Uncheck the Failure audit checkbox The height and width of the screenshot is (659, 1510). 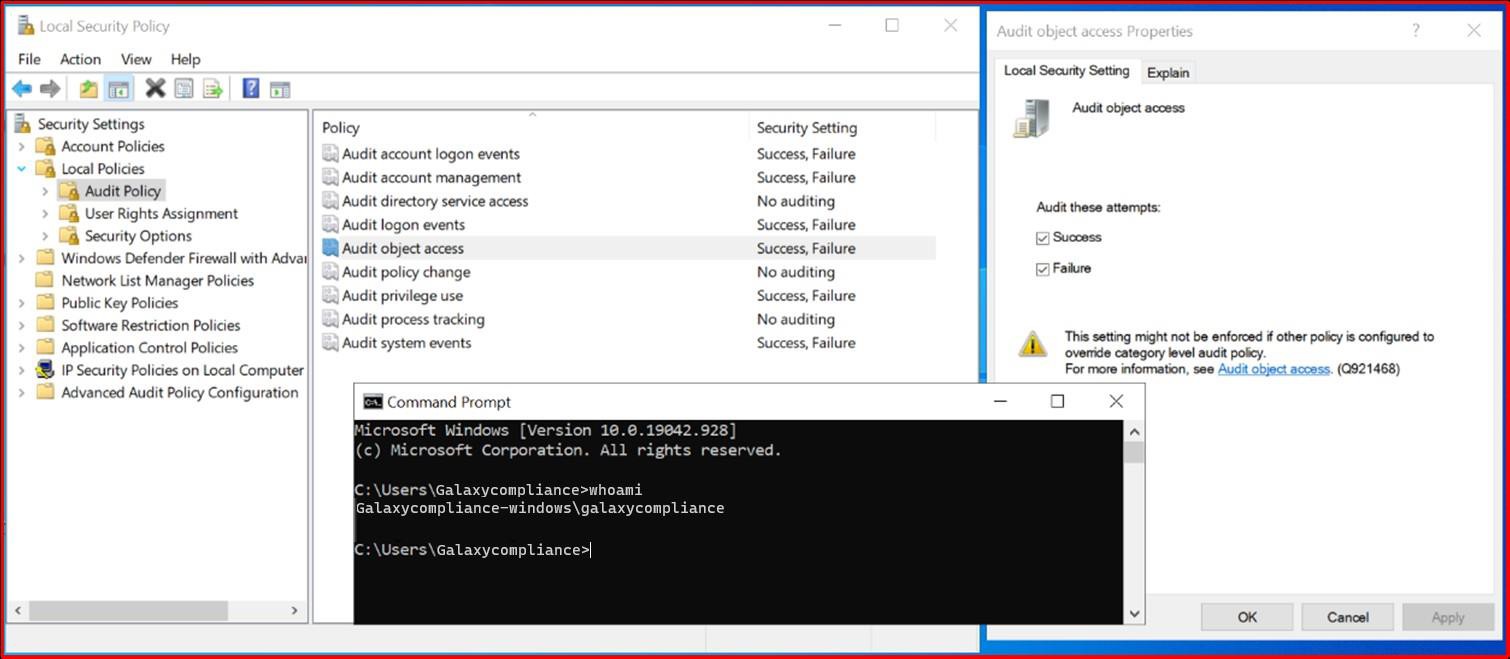(x=1043, y=268)
